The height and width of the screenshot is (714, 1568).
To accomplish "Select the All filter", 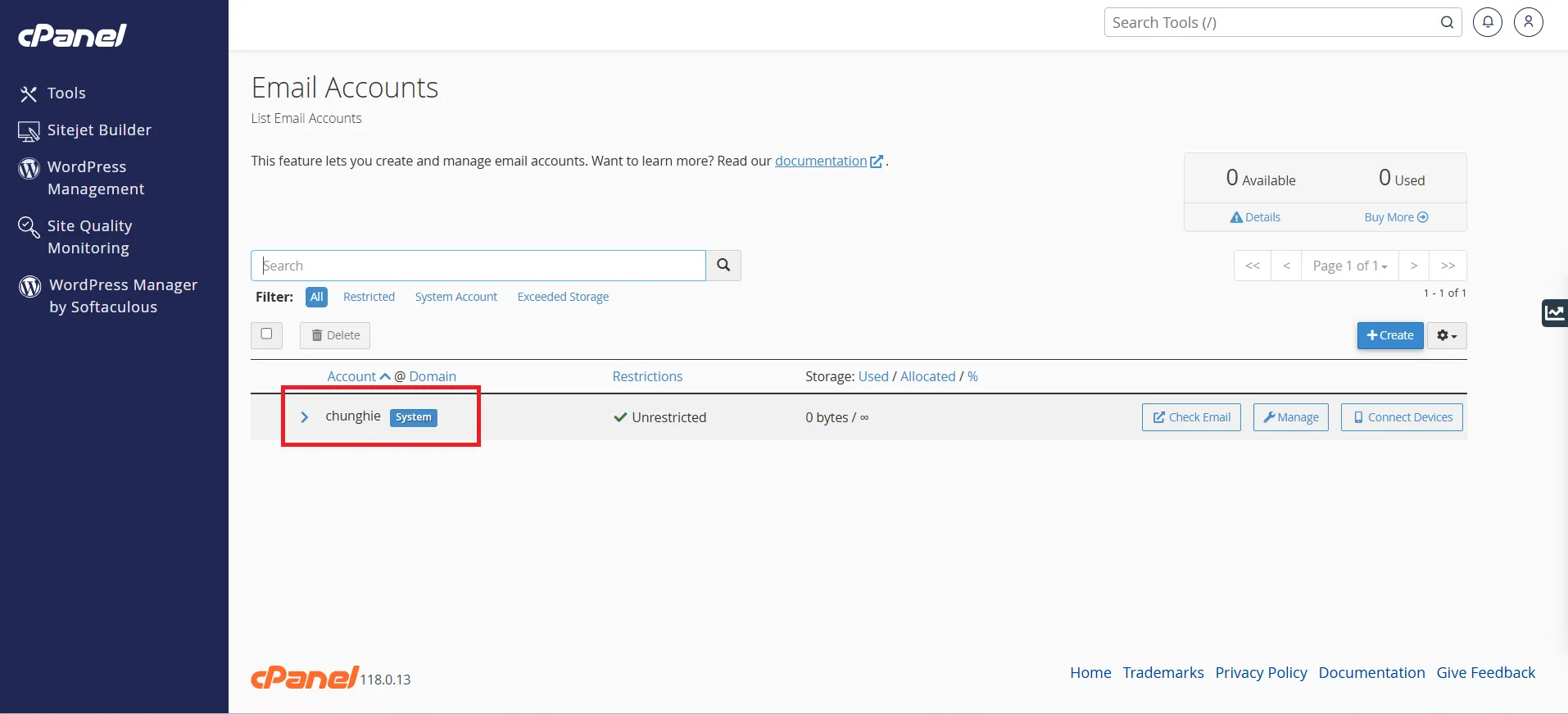I will pyautogui.click(x=316, y=297).
